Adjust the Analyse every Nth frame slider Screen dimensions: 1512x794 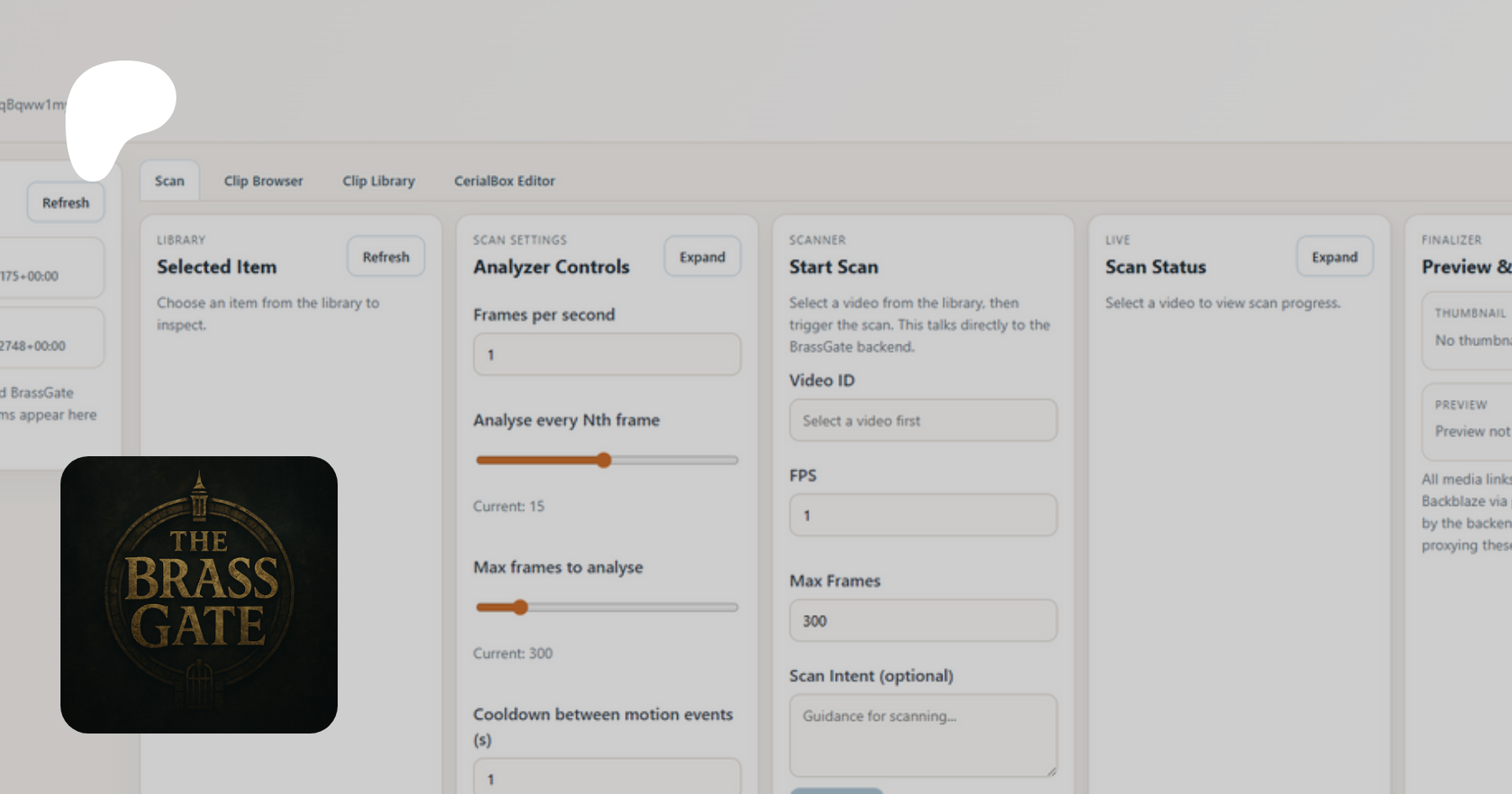pos(604,460)
